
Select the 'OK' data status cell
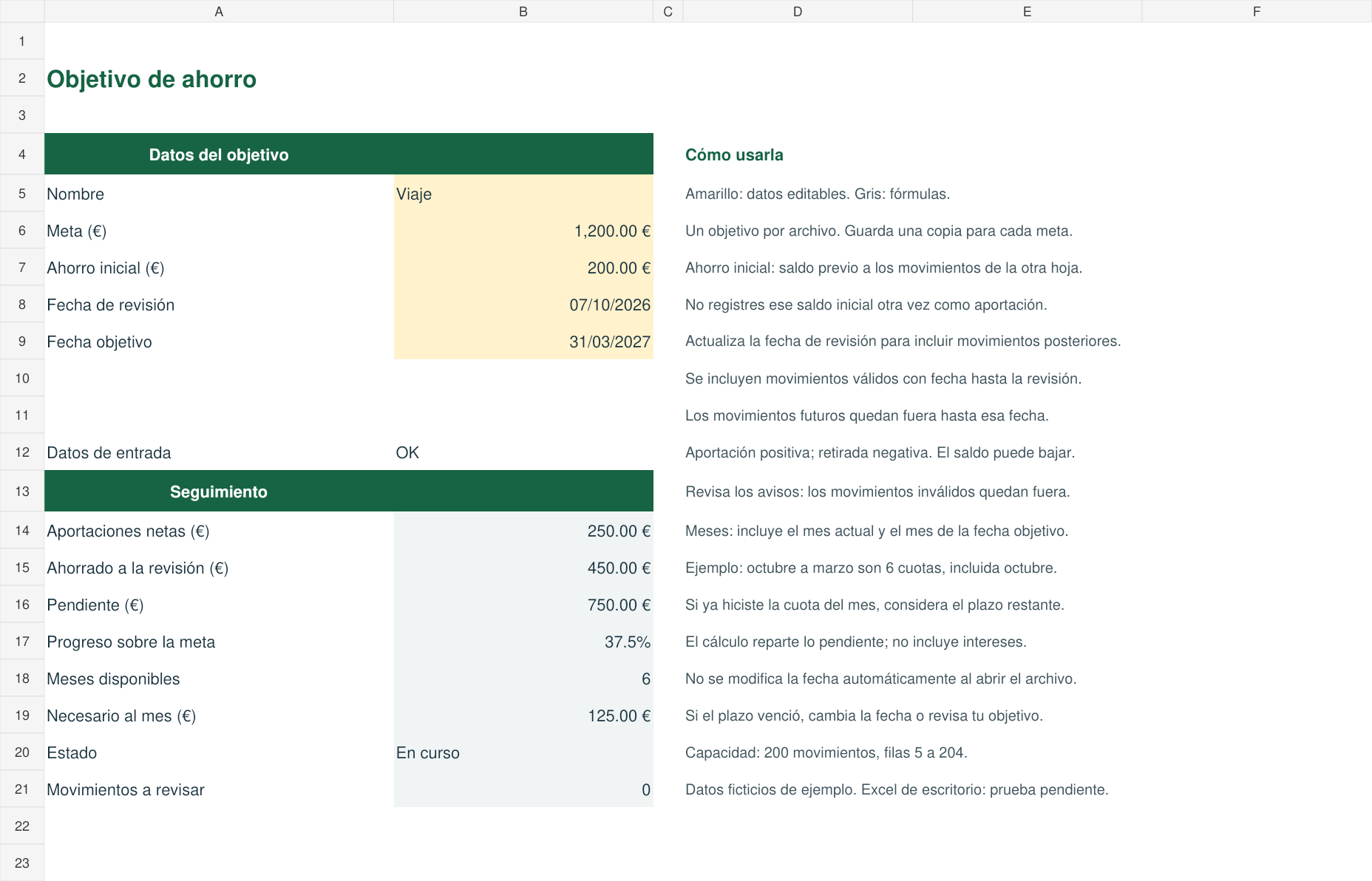(x=523, y=452)
